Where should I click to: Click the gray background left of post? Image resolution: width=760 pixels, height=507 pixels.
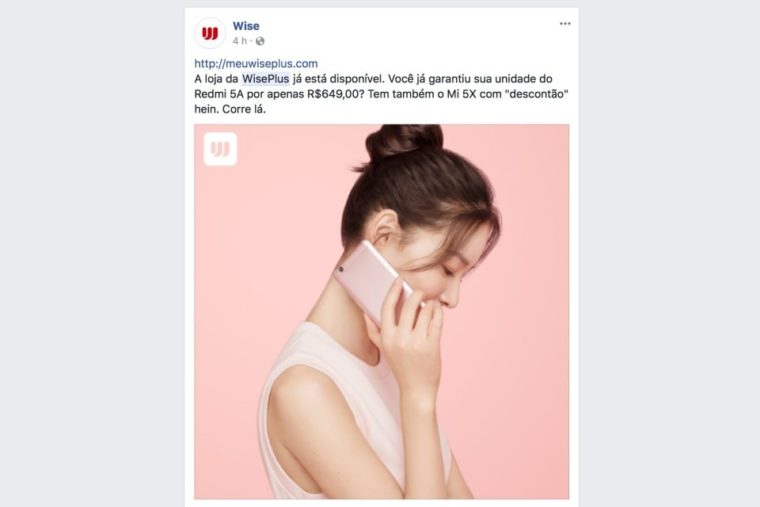92,254
